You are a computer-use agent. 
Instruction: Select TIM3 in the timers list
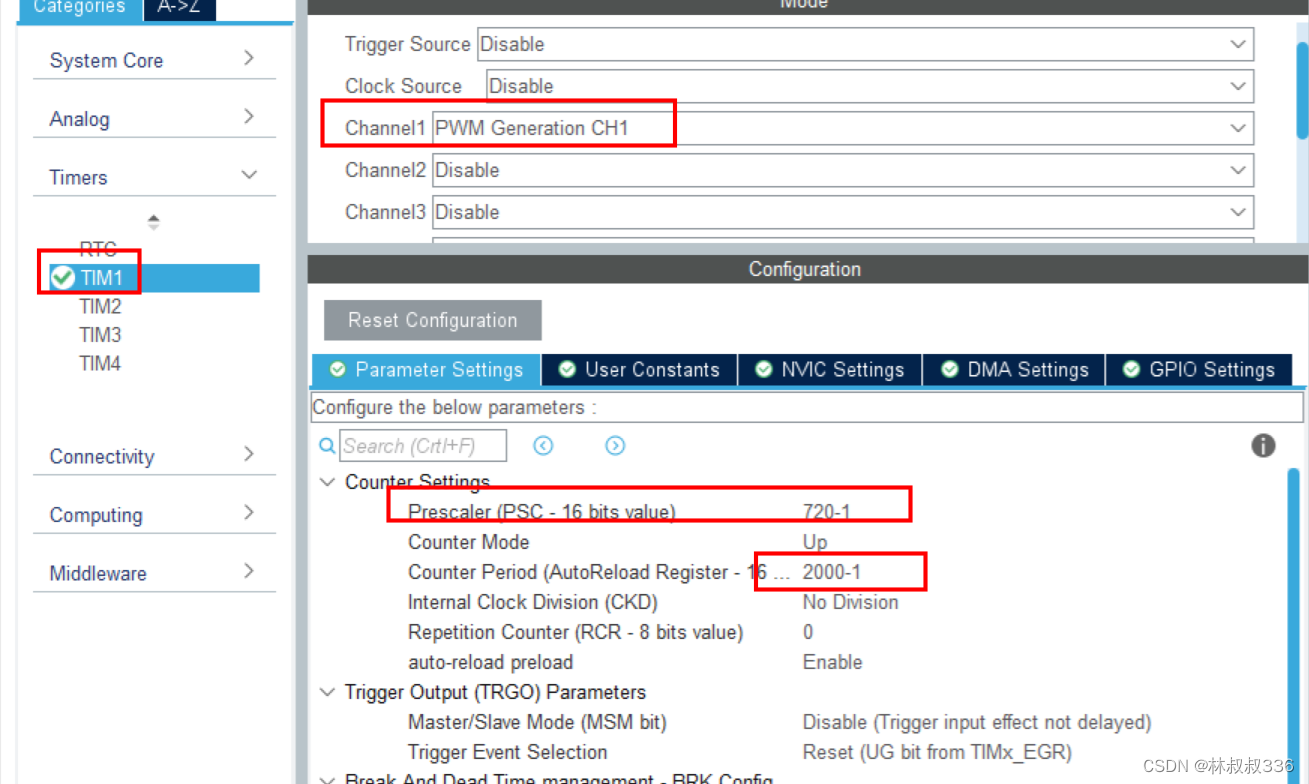click(x=100, y=335)
